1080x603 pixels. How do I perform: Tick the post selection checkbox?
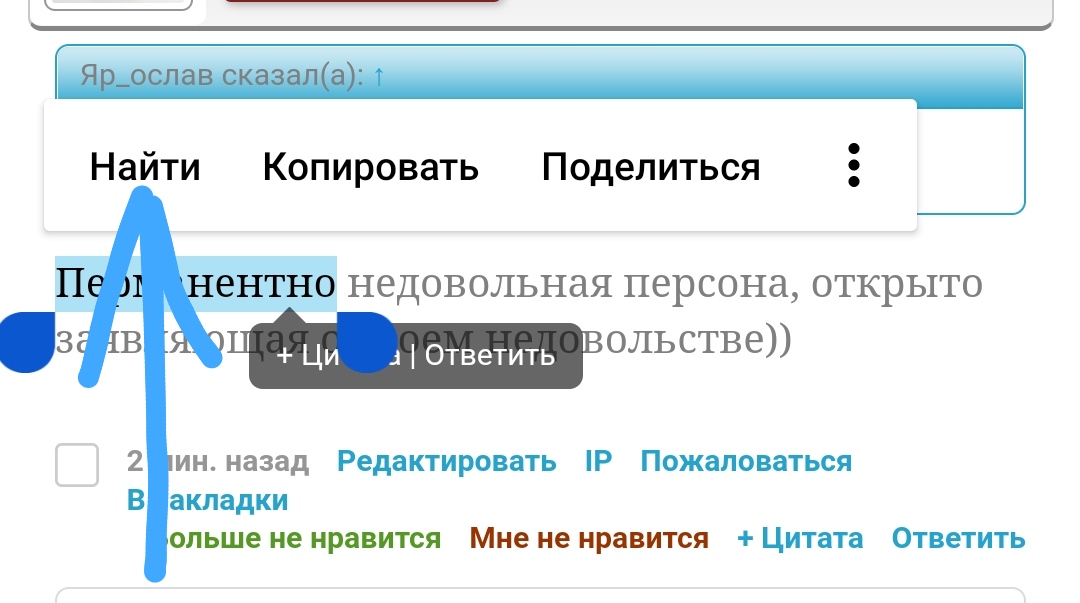click(77, 465)
